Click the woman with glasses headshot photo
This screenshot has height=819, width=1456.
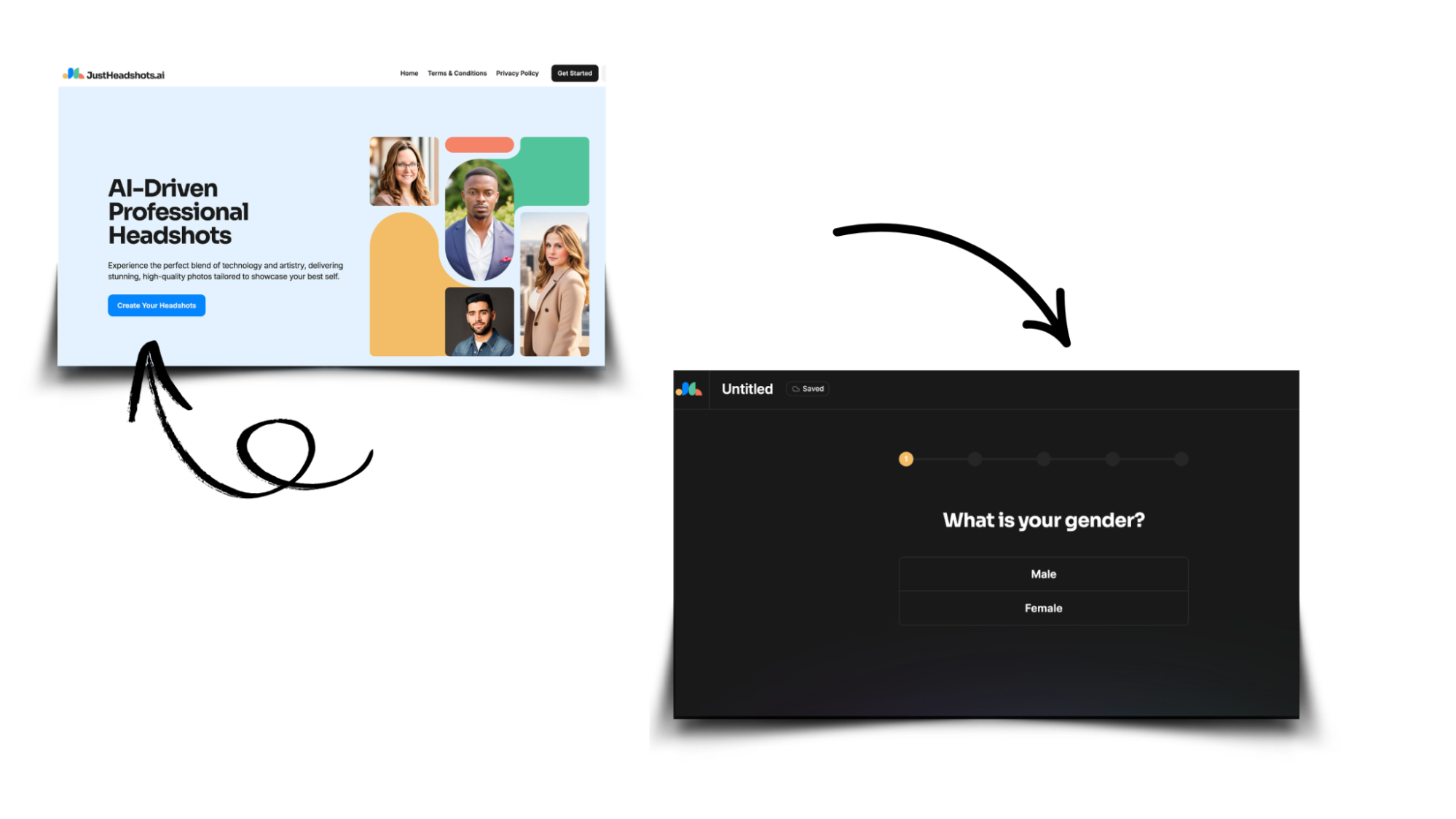(x=404, y=172)
